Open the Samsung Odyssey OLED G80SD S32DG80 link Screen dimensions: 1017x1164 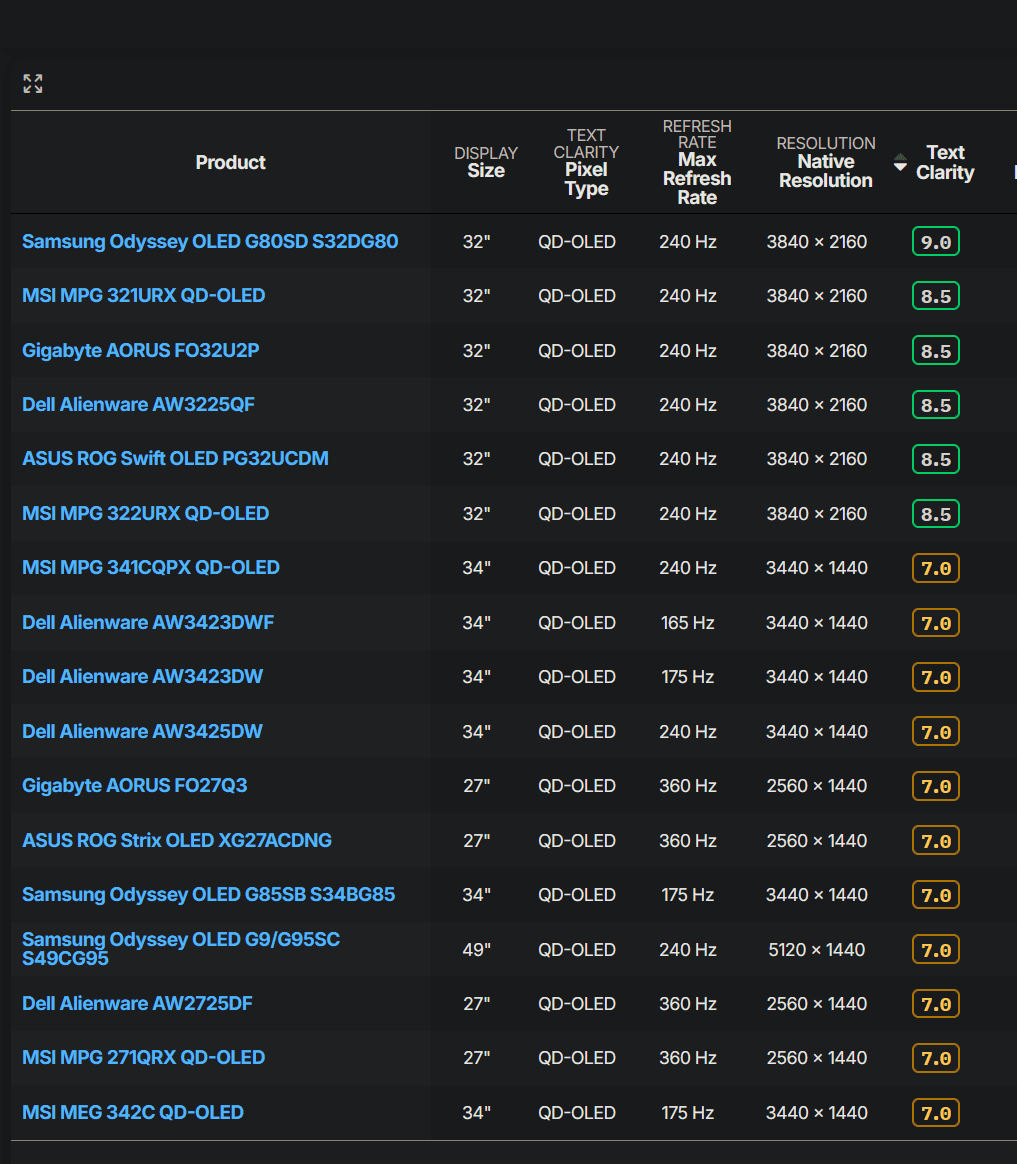point(210,241)
